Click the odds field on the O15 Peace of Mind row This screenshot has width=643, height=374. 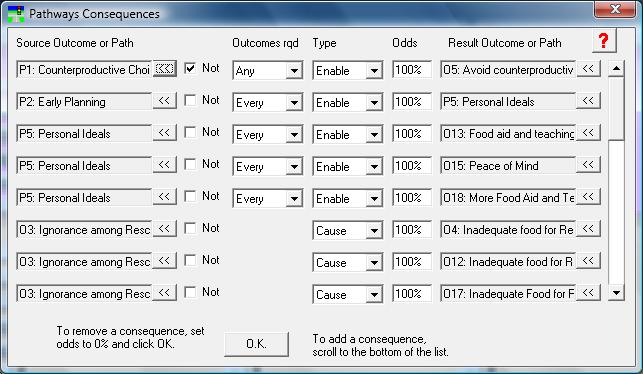point(412,166)
